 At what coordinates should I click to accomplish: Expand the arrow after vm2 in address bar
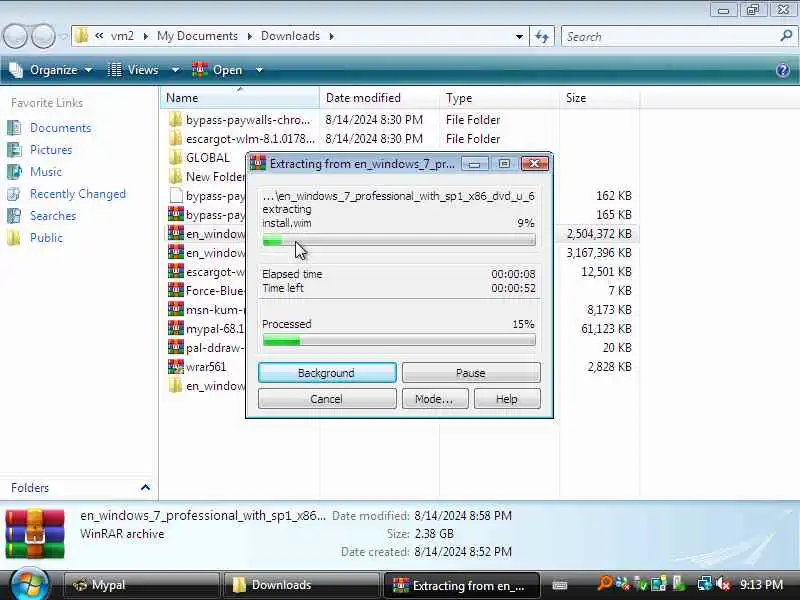[145, 36]
